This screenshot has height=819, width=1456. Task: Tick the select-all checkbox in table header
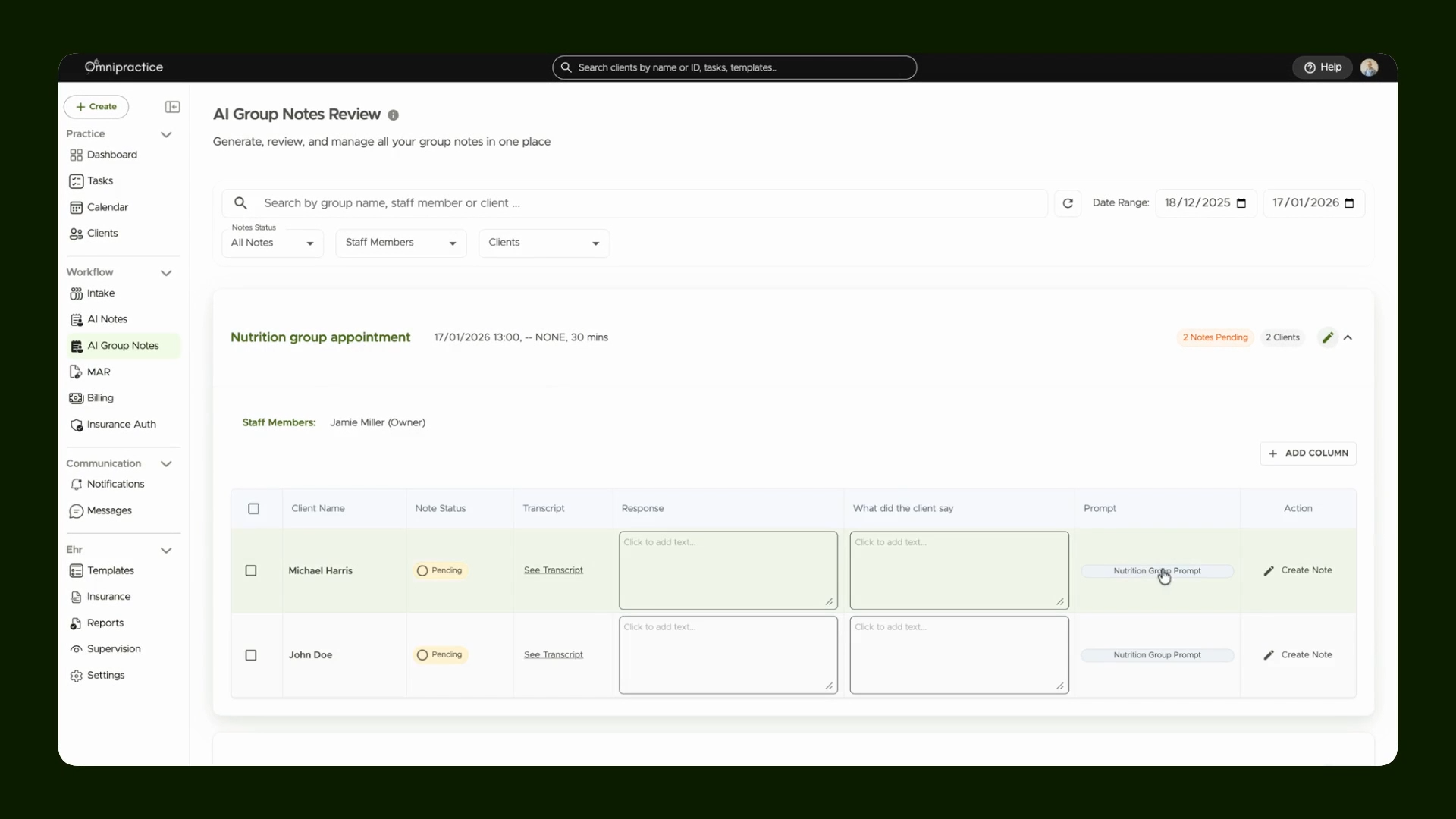point(254,509)
